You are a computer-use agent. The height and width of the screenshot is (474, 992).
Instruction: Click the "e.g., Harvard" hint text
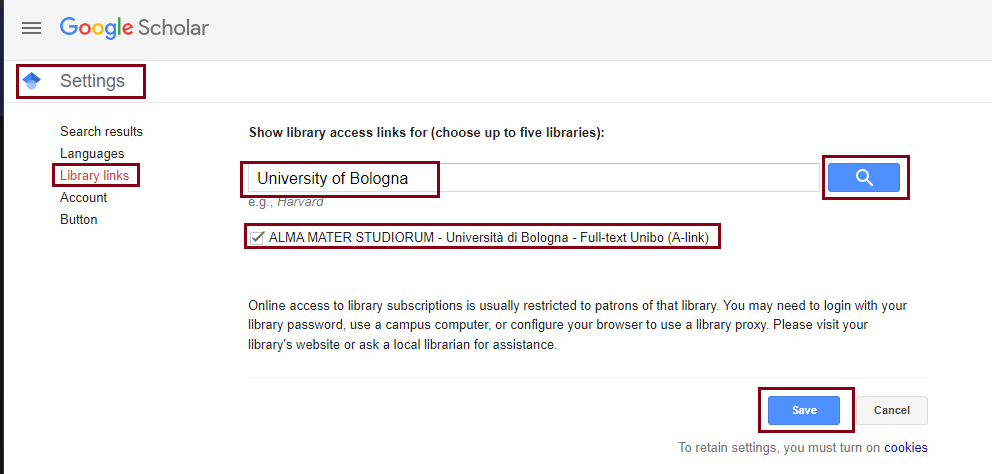pyautogui.click(x=285, y=202)
